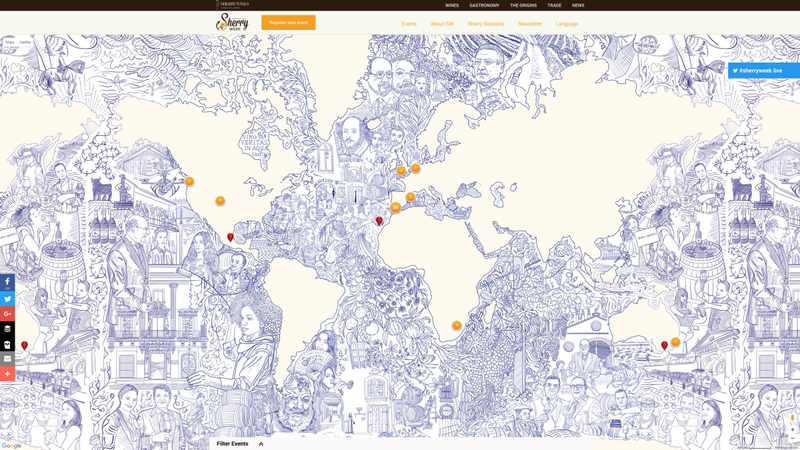Open orange cluster just above the 54 marker

point(410,196)
